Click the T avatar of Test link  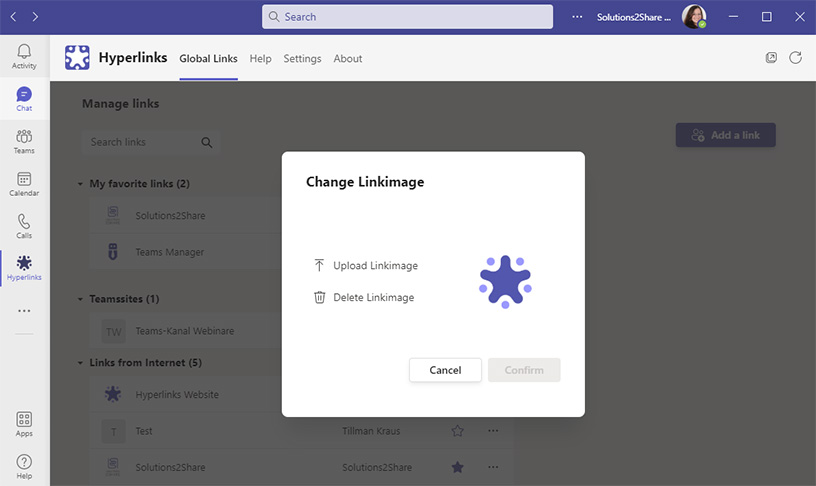[113, 431]
